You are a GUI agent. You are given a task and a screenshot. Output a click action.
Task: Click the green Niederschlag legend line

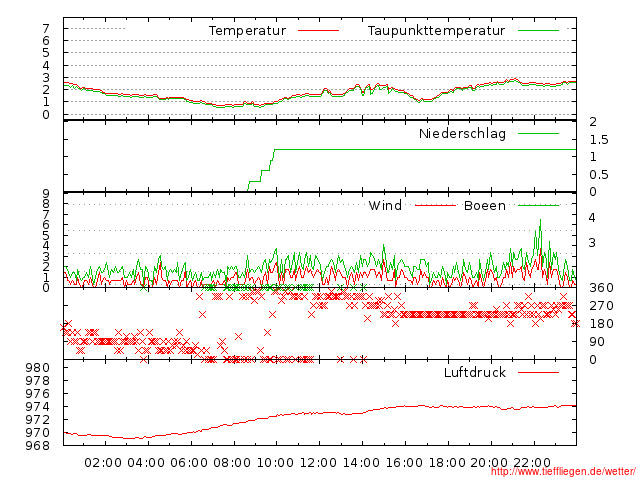tap(538, 133)
